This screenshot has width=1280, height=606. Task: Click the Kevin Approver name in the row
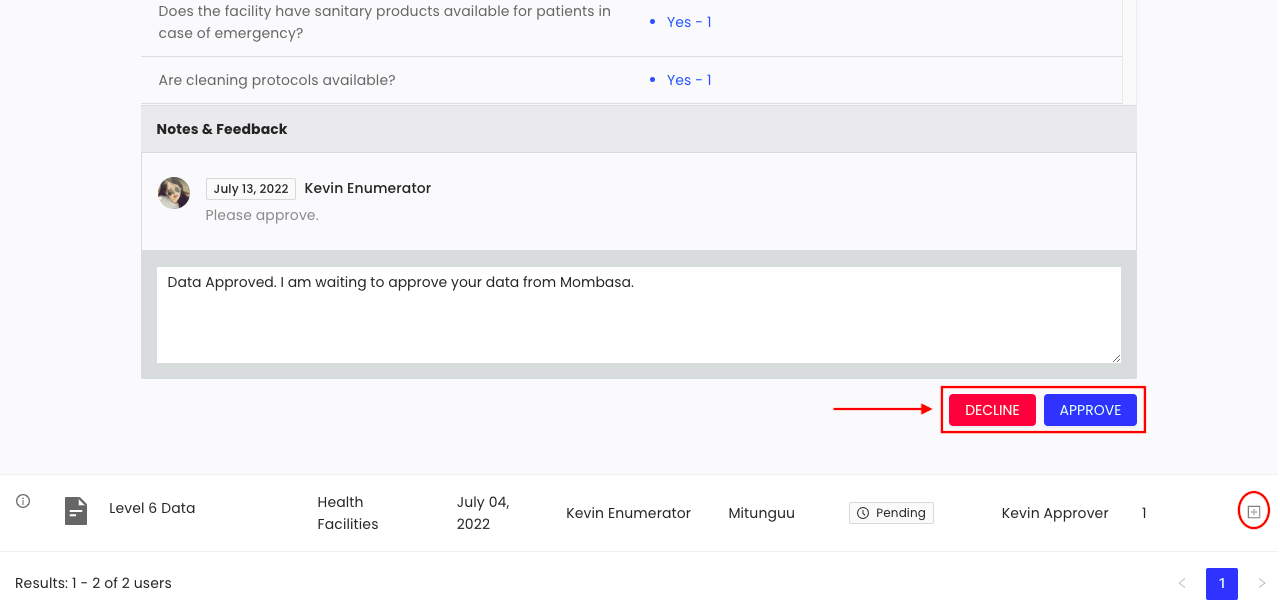tap(1055, 513)
